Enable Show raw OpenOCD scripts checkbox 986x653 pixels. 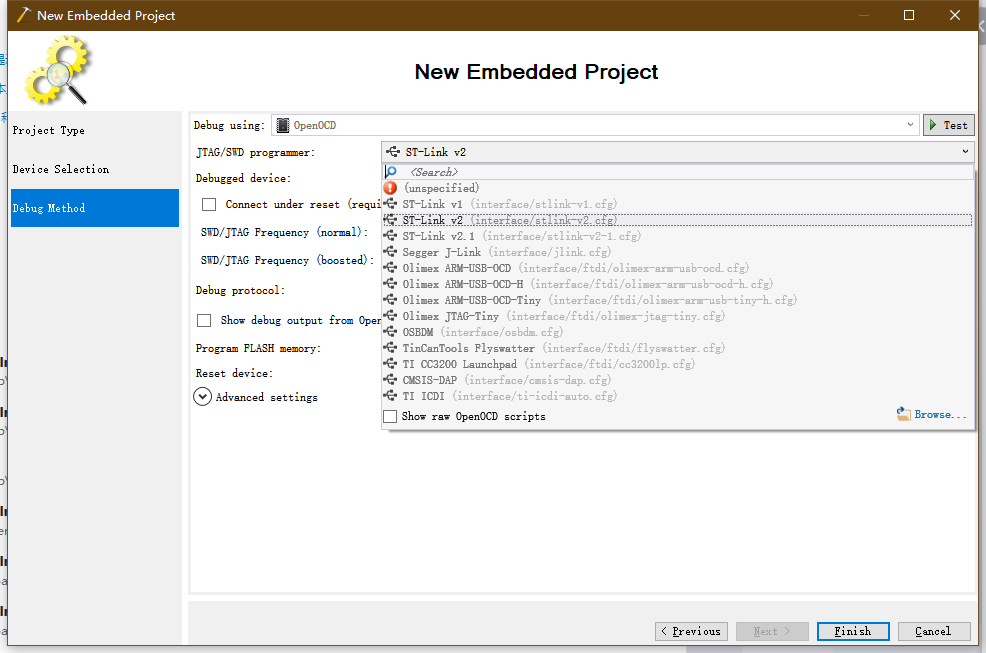(x=391, y=416)
